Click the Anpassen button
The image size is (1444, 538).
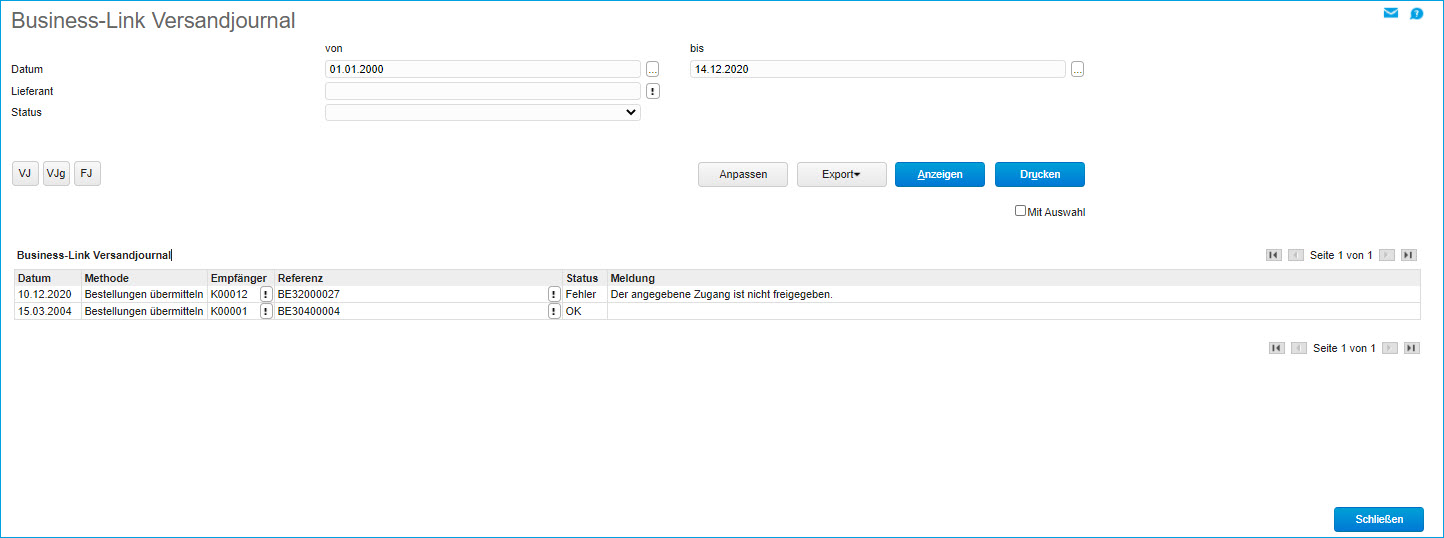pyautogui.click(x=743, y=174)
